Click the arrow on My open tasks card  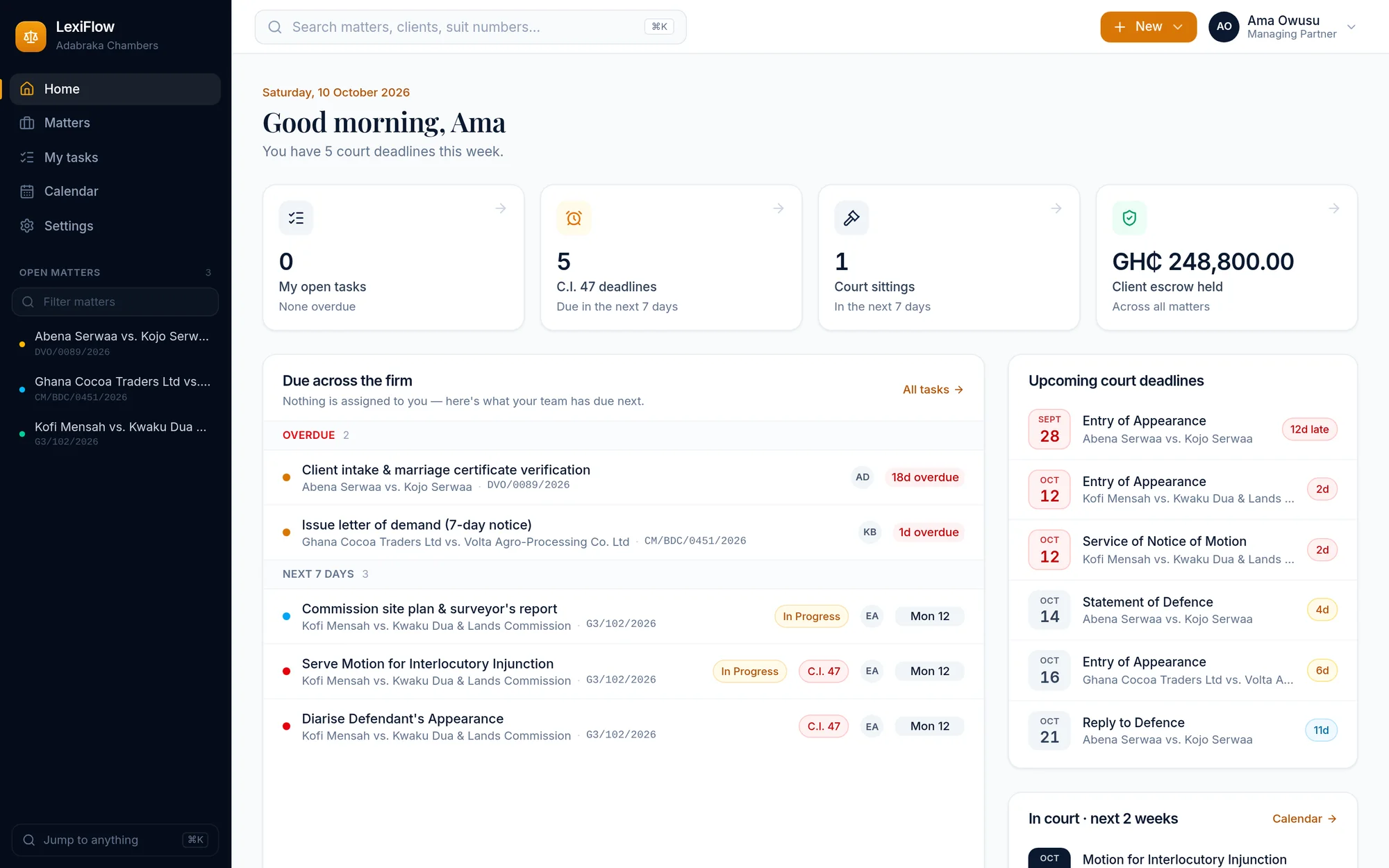[501, 208]
